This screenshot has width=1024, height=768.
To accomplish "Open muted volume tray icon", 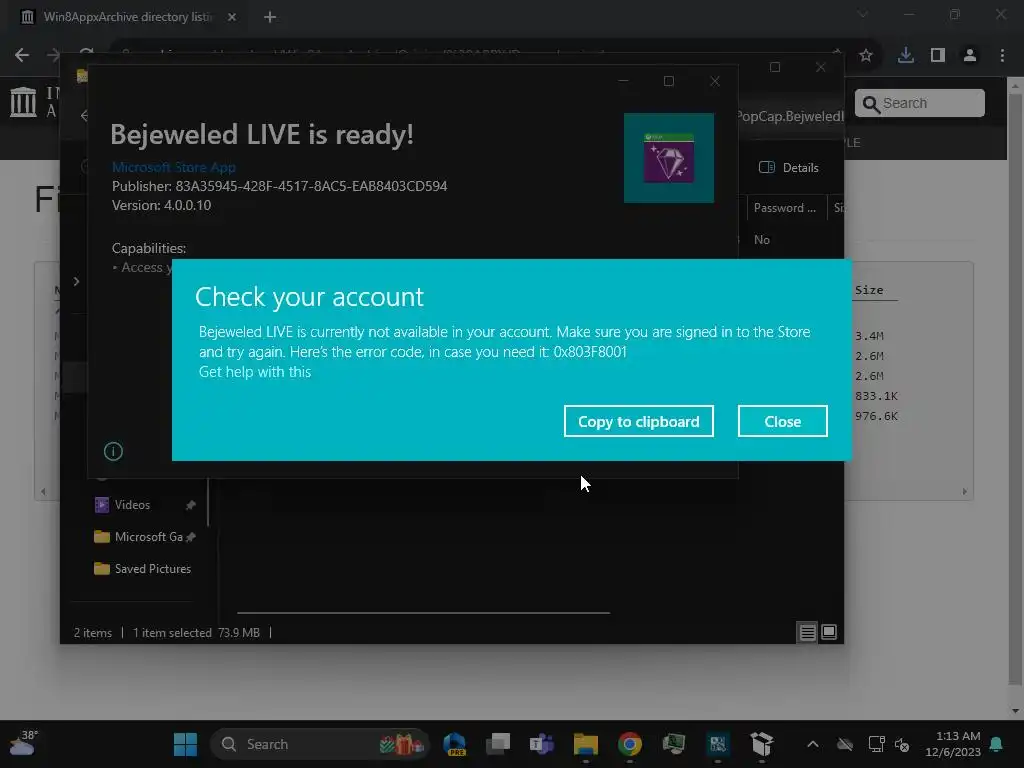I will 903,744.
